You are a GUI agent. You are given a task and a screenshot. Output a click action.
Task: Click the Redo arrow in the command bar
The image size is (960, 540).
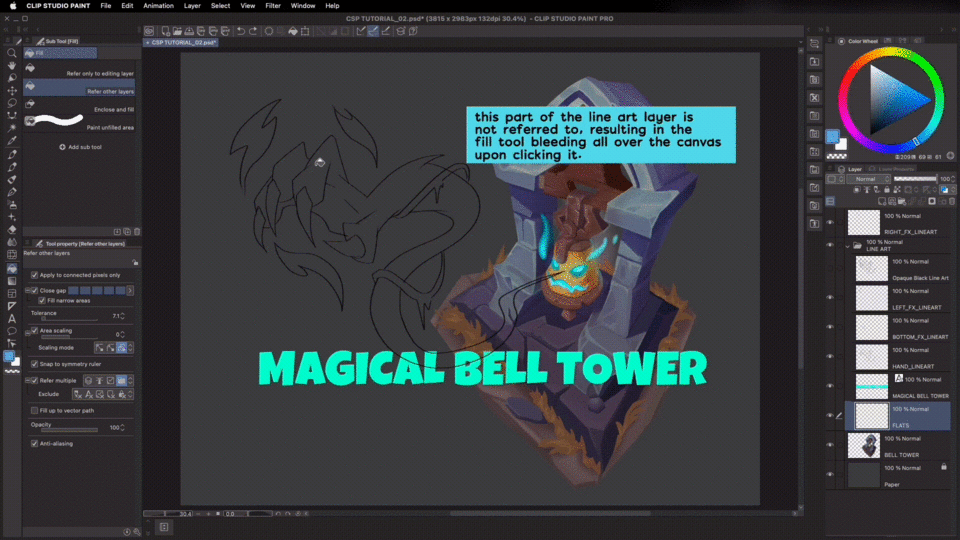tap(253, 31)
